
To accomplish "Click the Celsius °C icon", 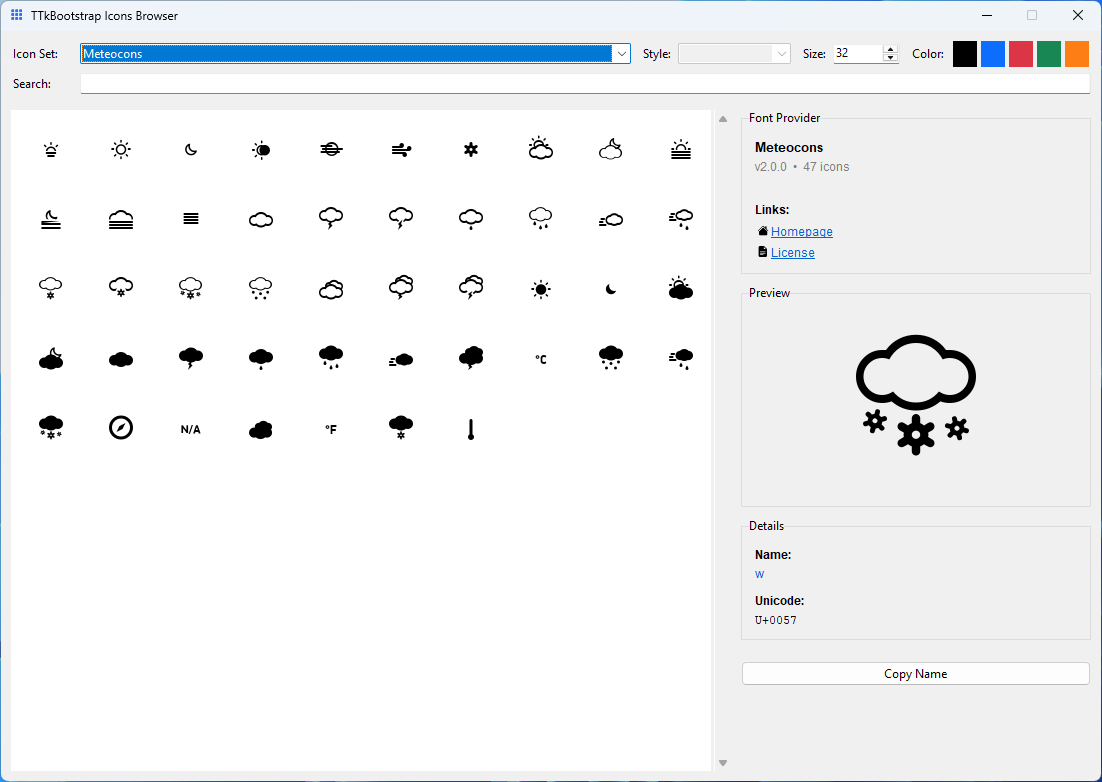I will click(x=540, y=358).
